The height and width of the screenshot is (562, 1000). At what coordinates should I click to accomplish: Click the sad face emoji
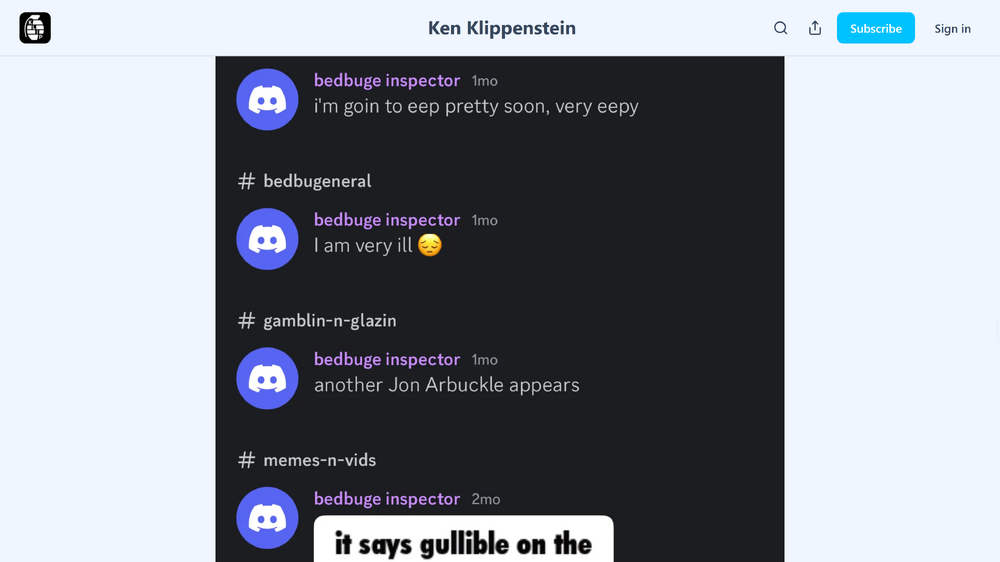[430, 245]
